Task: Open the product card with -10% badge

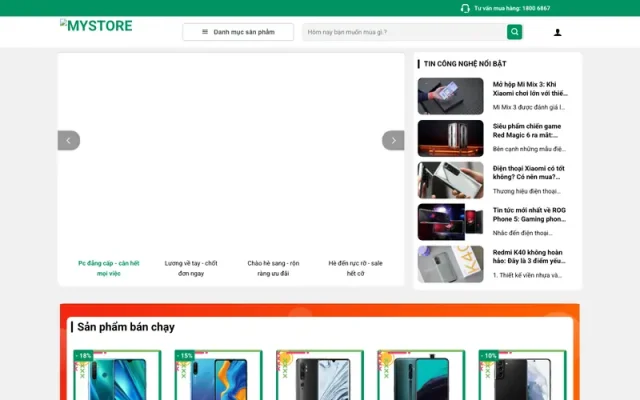Action: [522, 375]
